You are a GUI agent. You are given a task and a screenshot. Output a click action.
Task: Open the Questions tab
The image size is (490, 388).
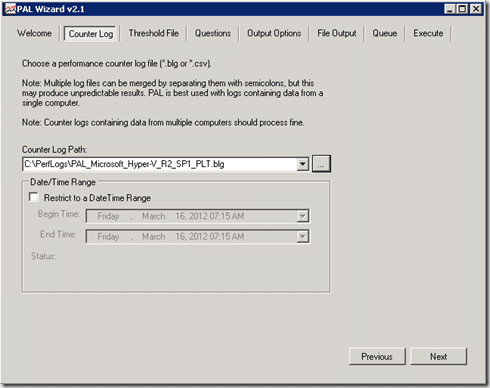(213, 33)
